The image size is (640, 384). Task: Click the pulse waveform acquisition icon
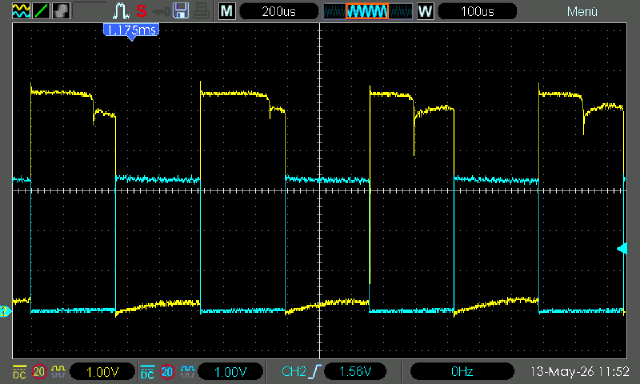[x=121, y=11]
